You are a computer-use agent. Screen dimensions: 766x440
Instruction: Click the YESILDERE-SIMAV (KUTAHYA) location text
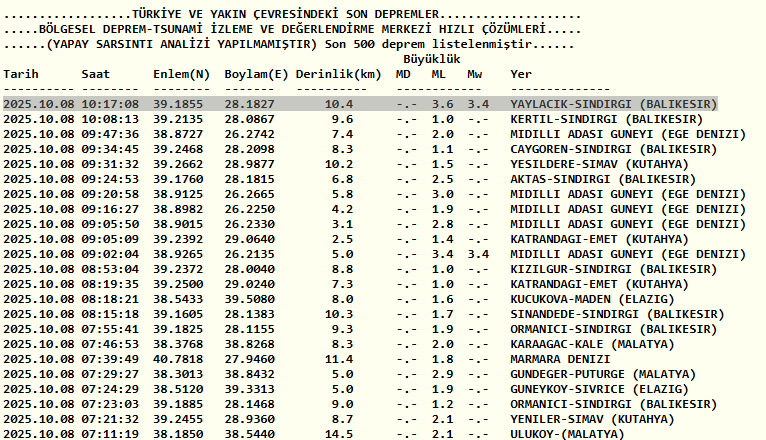pos(599,164)
